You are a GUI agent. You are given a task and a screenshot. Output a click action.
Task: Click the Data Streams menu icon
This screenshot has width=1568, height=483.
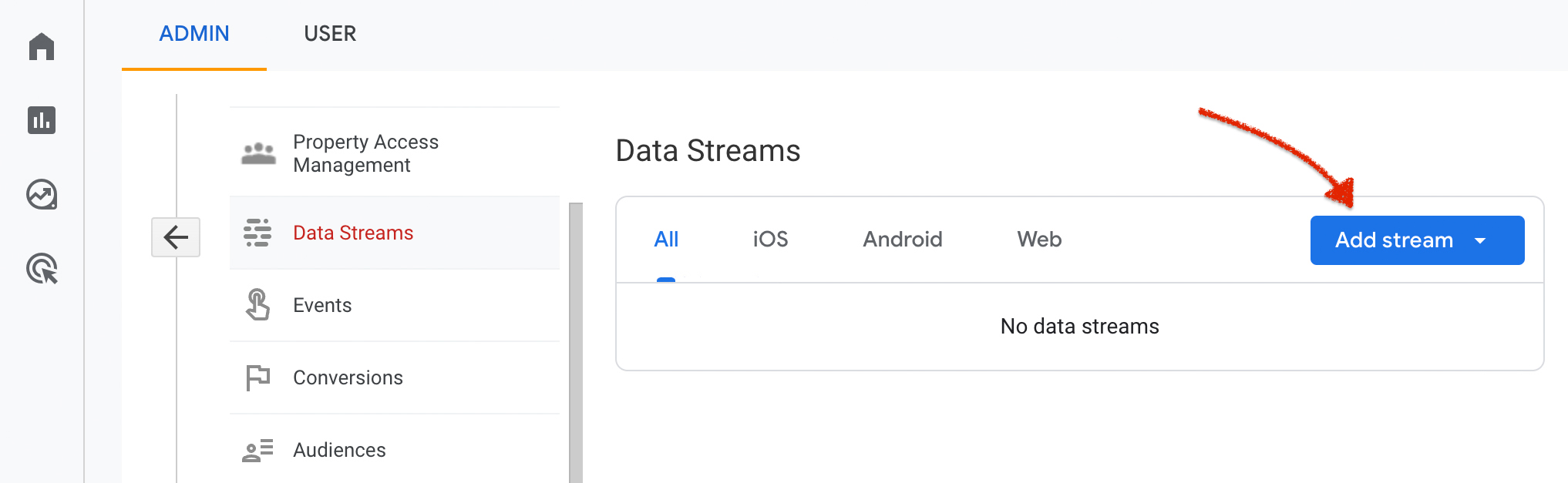pyautogui.click(x=257, y=233)
